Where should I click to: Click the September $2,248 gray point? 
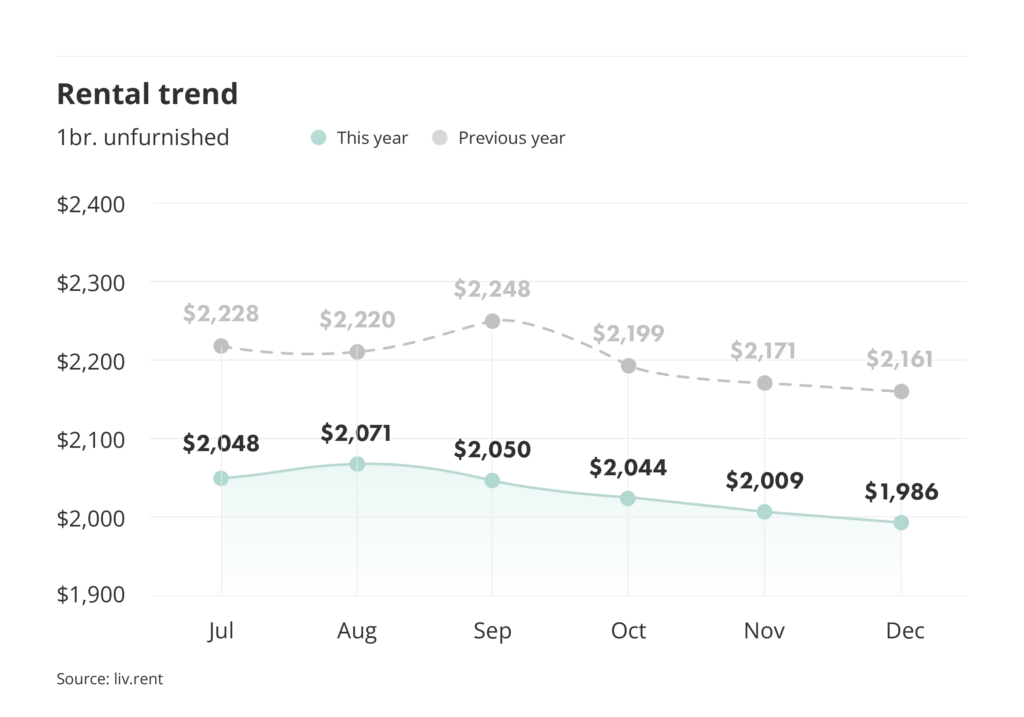pyautogui.click(x=492, y=321)
